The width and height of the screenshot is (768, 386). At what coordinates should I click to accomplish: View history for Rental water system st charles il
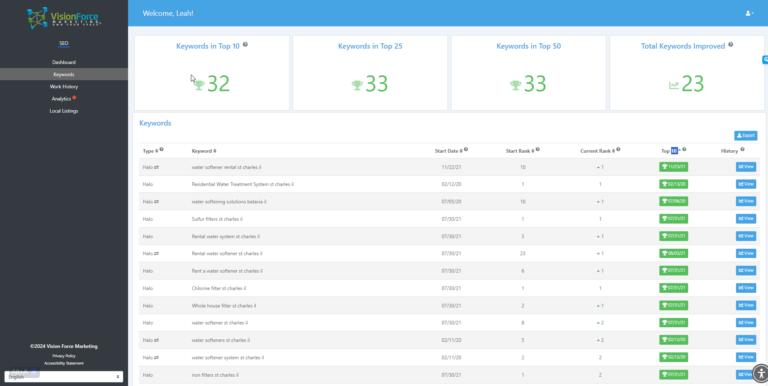point(746,236)
